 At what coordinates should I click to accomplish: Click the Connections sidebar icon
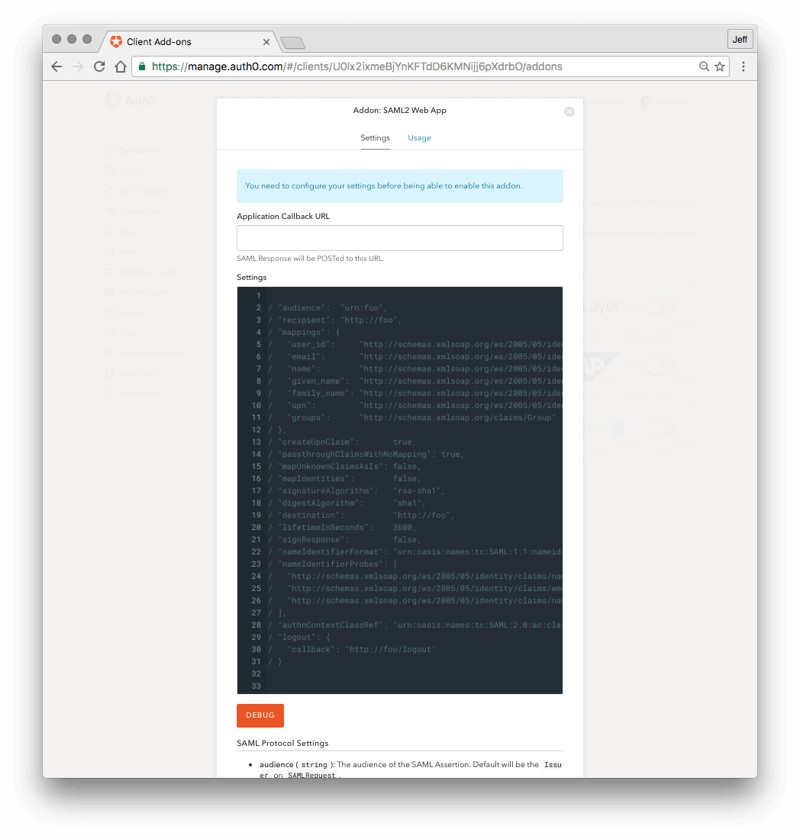[x=110, y=211]
